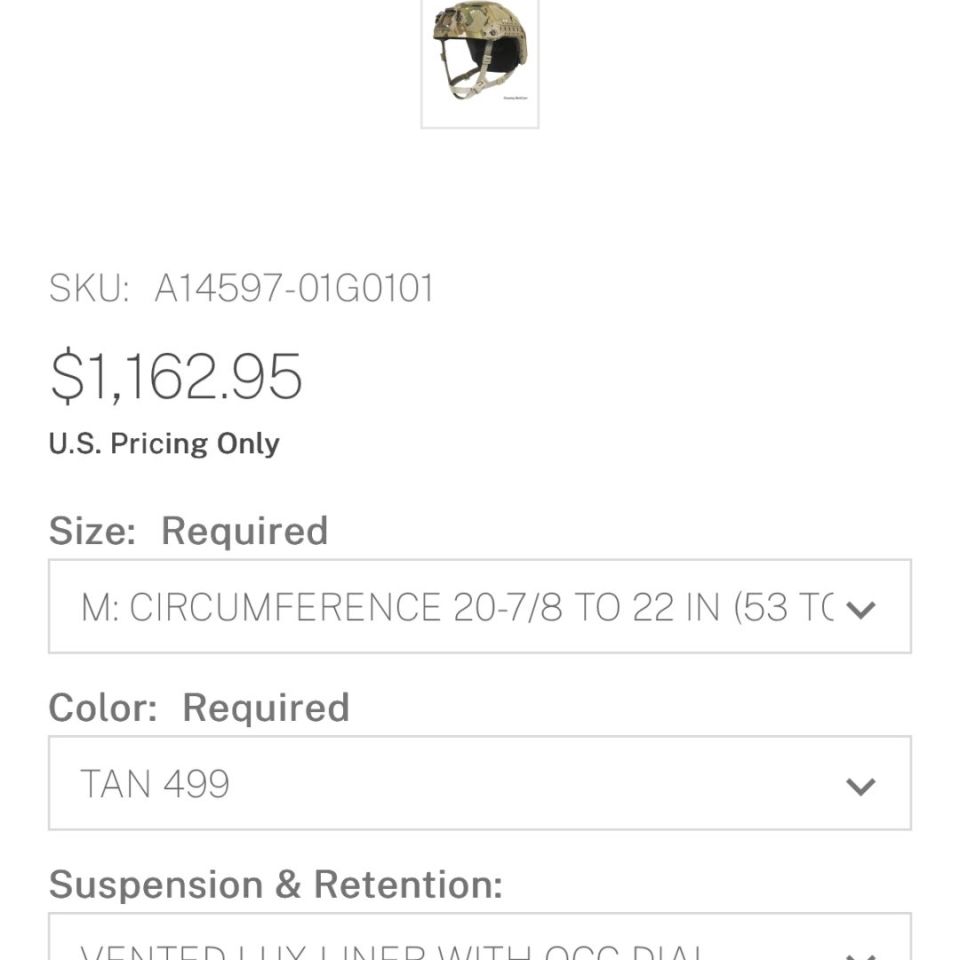Click the small caption text inside helmet thumbnail
Screen dimensions: 960x960
[515, 98]
